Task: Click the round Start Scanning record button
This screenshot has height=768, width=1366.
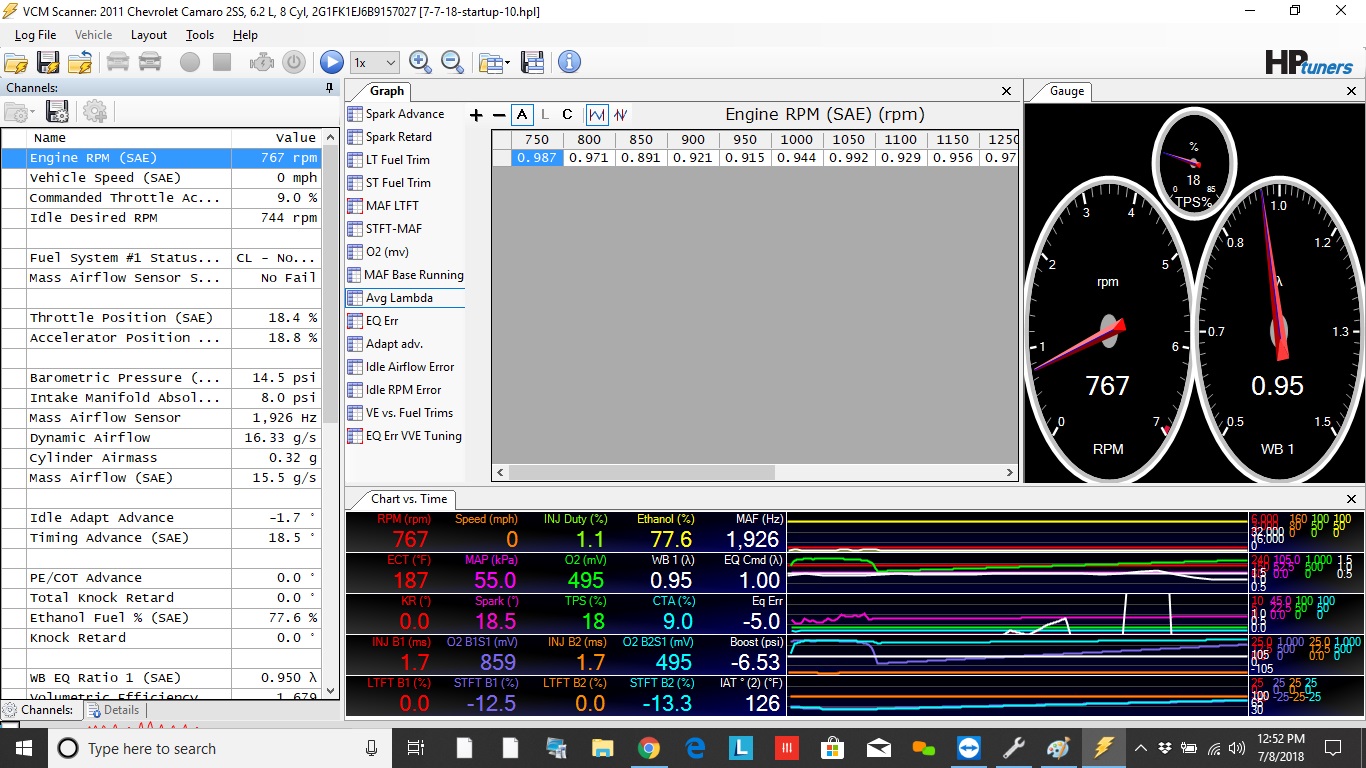Action: point(190,62)
